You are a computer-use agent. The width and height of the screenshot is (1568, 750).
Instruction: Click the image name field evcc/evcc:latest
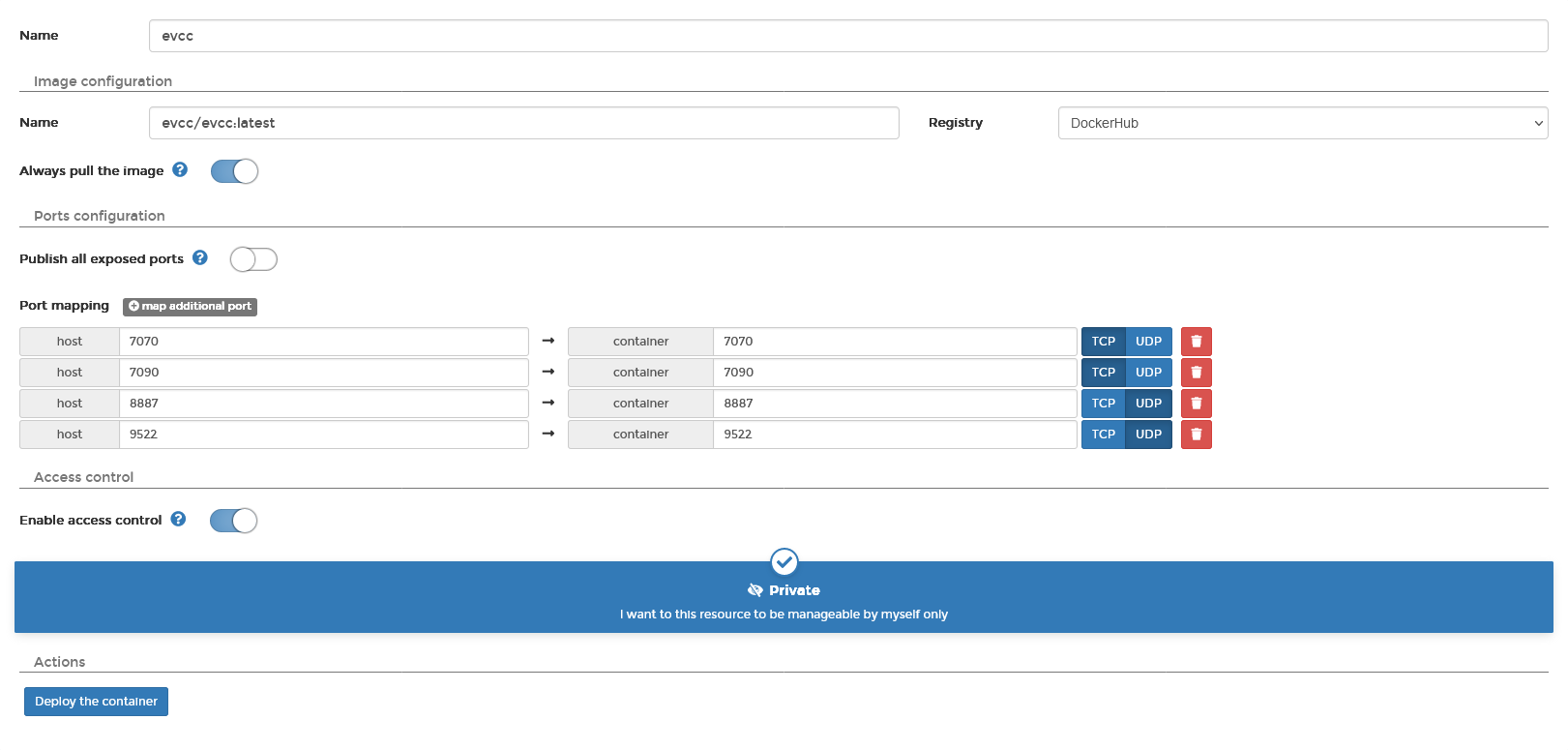[x=523, y=123]
